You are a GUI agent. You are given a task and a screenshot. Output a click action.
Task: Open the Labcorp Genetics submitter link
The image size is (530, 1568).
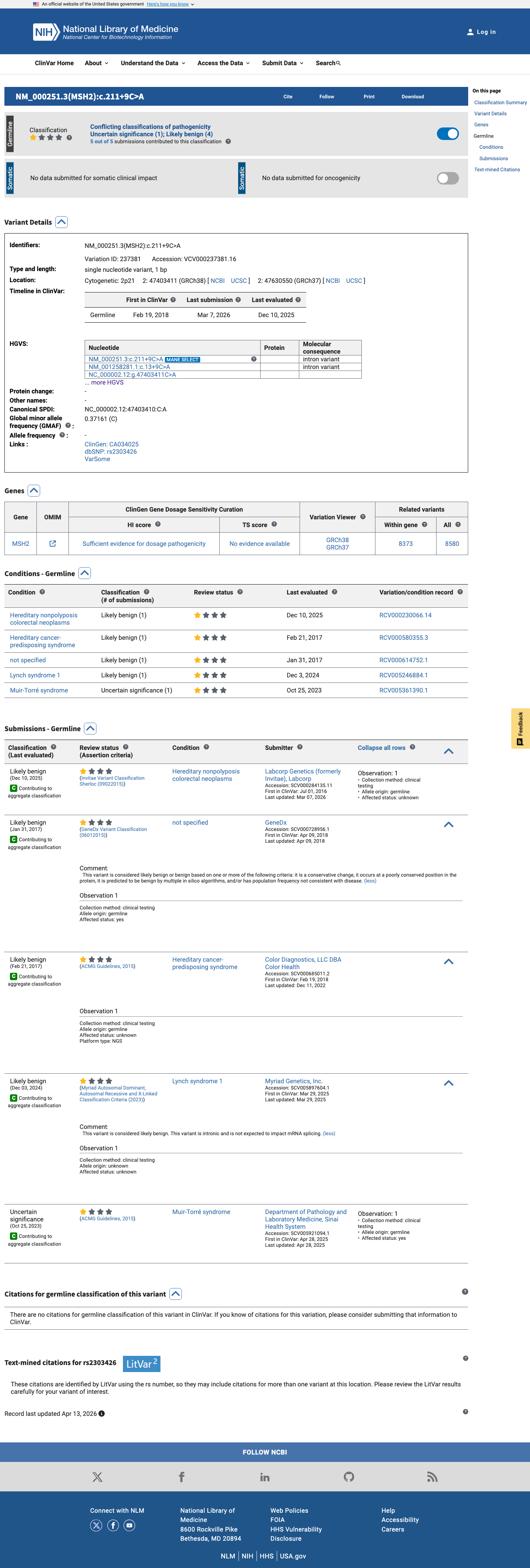click(x=303, y=775)
